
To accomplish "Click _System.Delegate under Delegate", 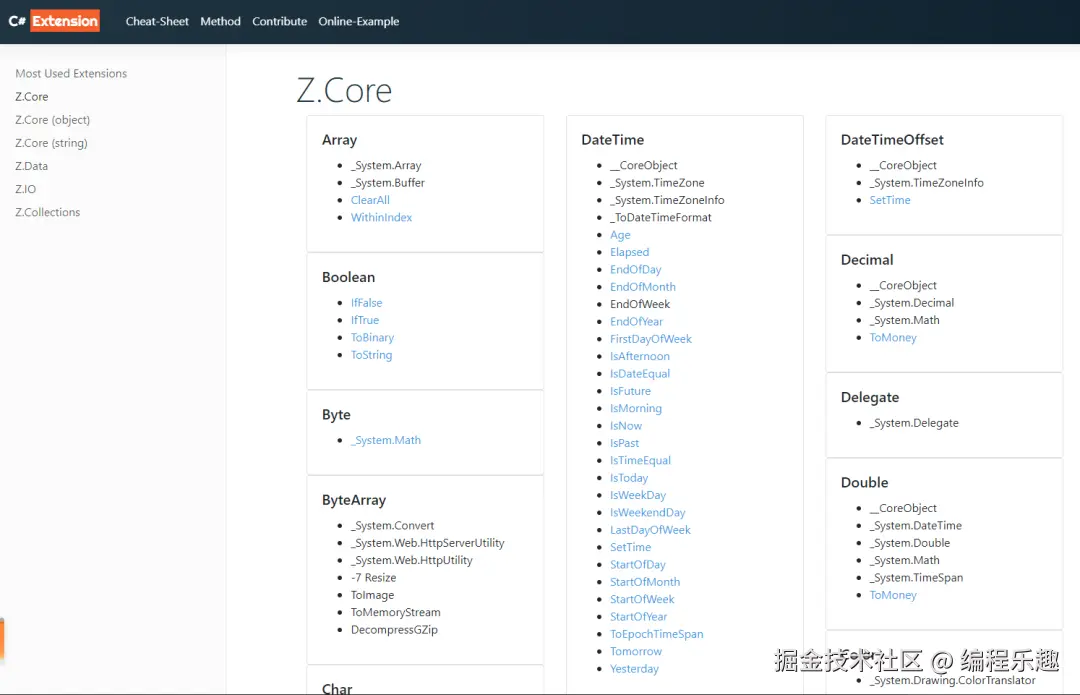I will pos(914,423).
